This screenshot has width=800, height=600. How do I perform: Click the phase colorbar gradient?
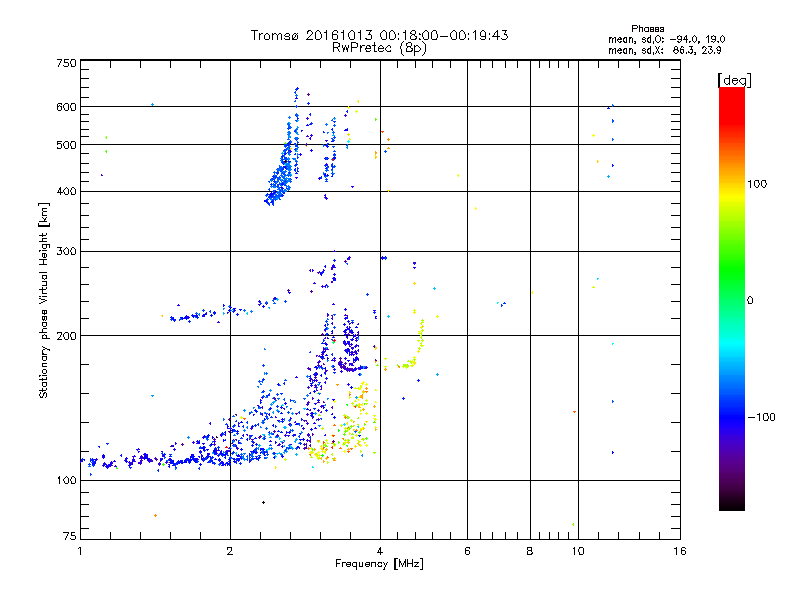point(732,298)
